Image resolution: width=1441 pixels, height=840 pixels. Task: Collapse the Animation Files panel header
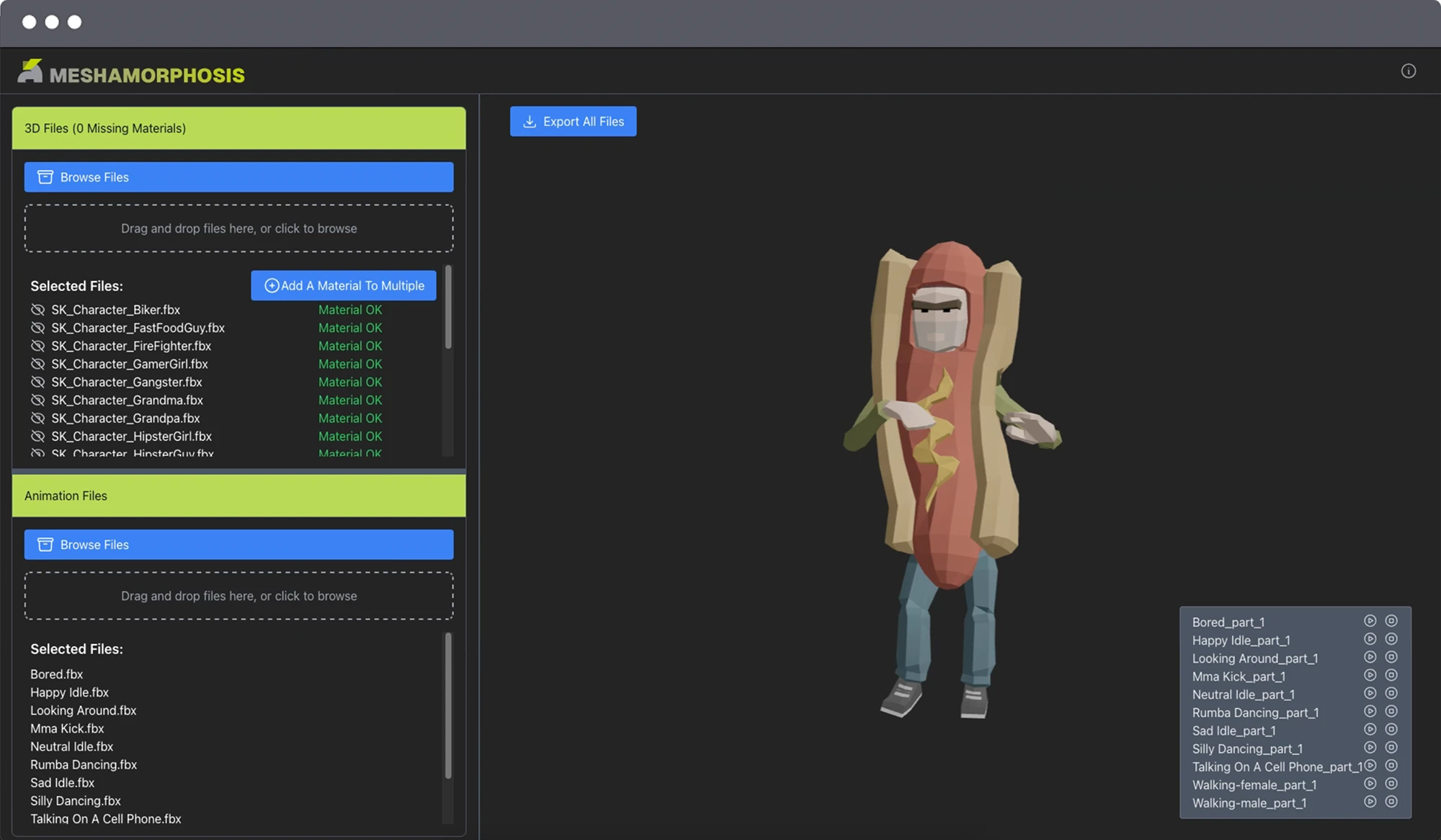[238, 496]
